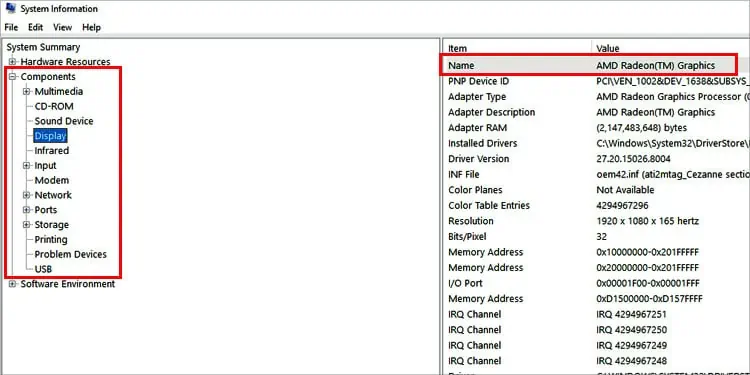Expand the Software Environment node
Viewport: 750px width, 375px height.
coord(12,284)
